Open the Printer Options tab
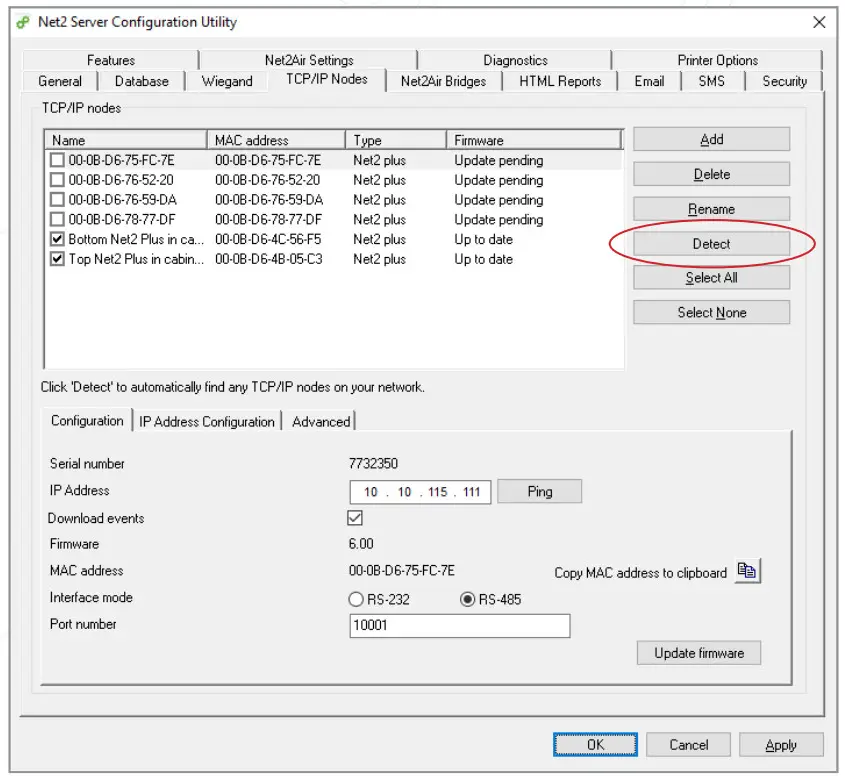 [717, 60]
